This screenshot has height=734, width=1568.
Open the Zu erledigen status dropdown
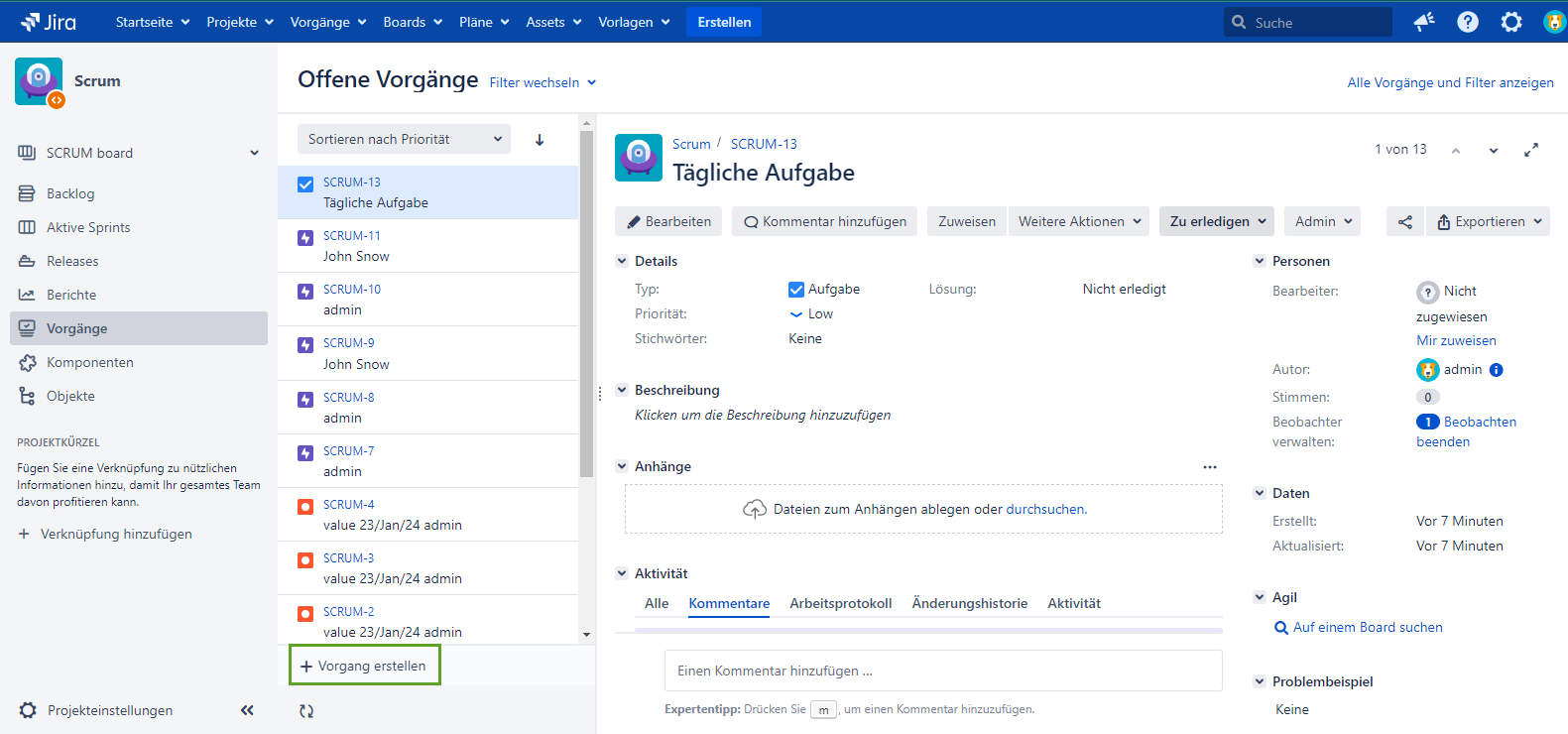[x=1217, y=221]
